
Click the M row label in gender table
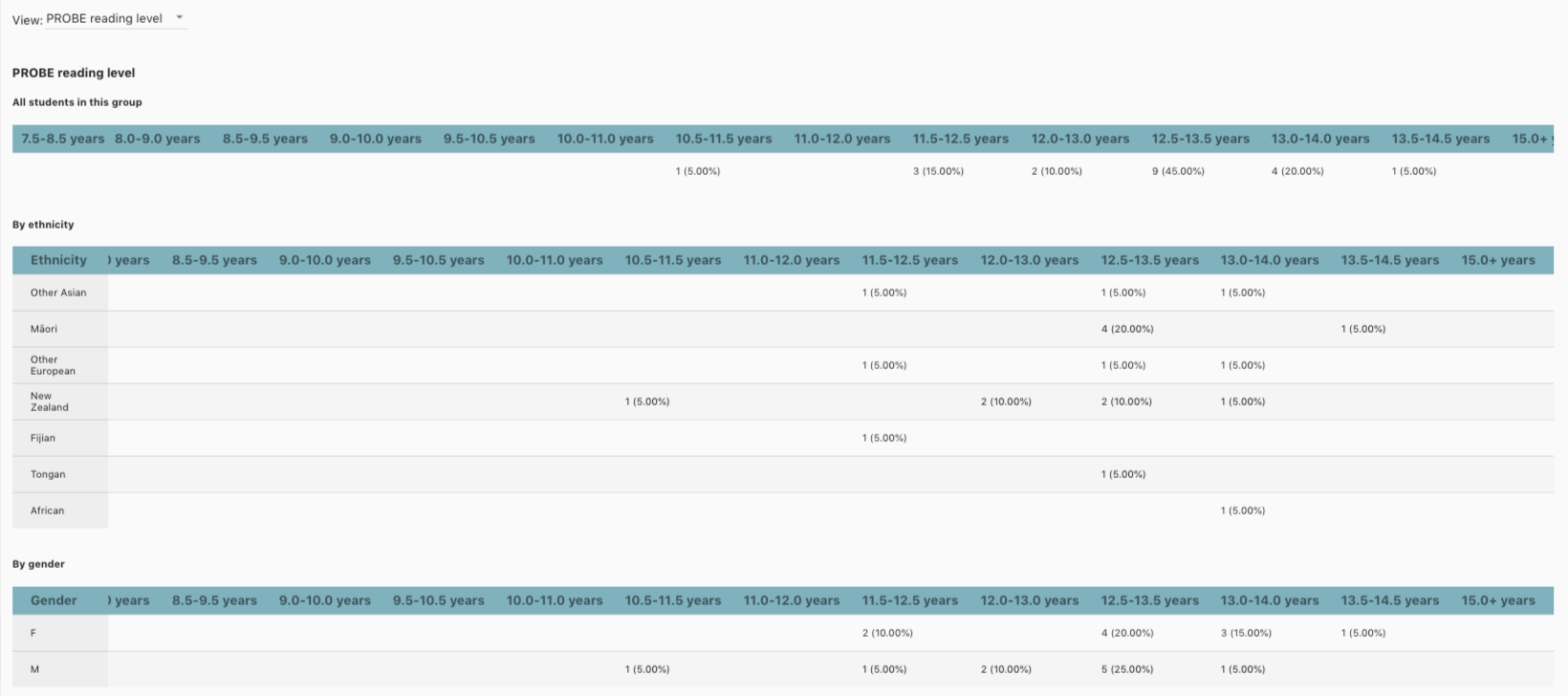pos(34,669)
